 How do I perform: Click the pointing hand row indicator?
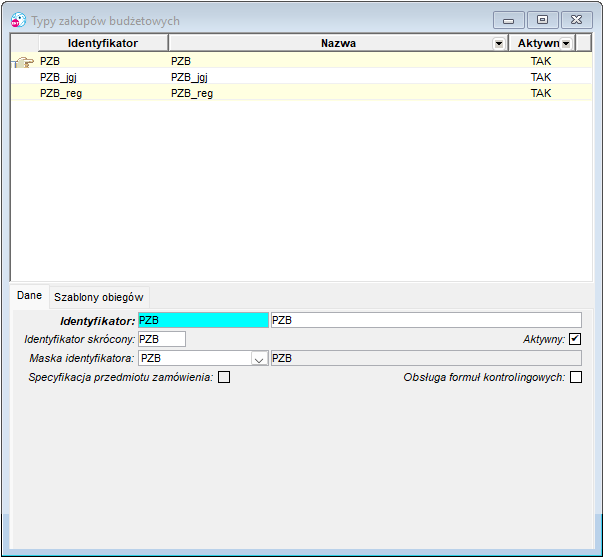pos(24,62)
